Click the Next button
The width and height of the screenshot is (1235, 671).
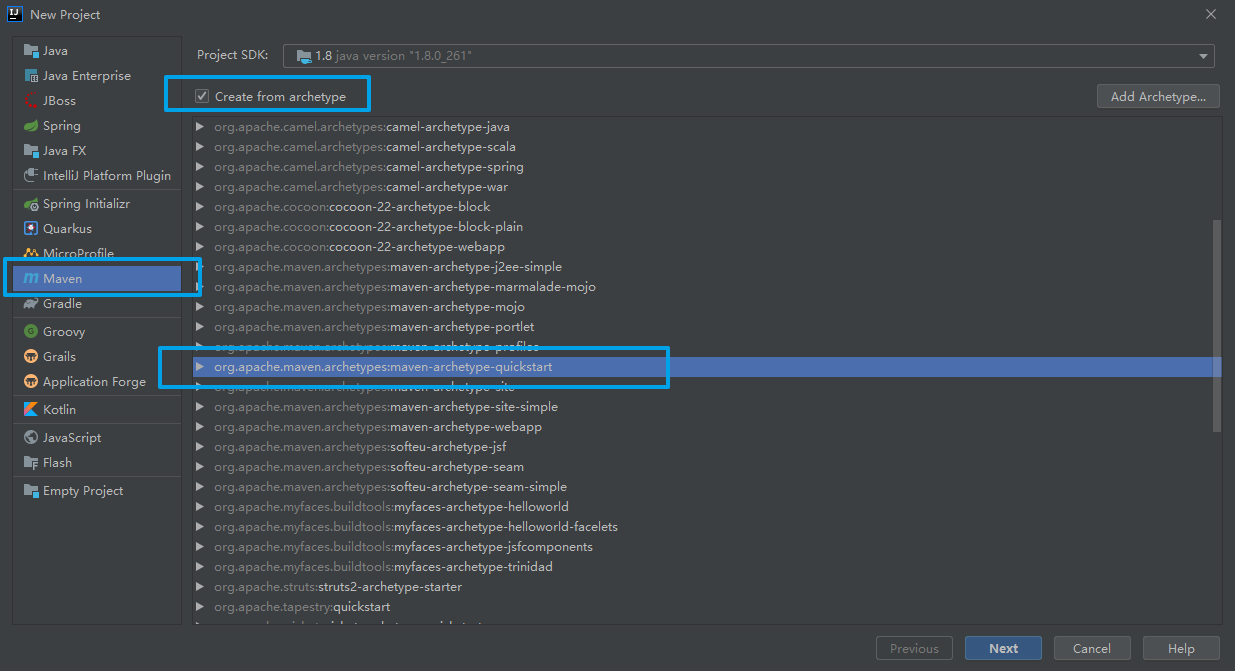pyautogui.click(x=1003, y=648)
